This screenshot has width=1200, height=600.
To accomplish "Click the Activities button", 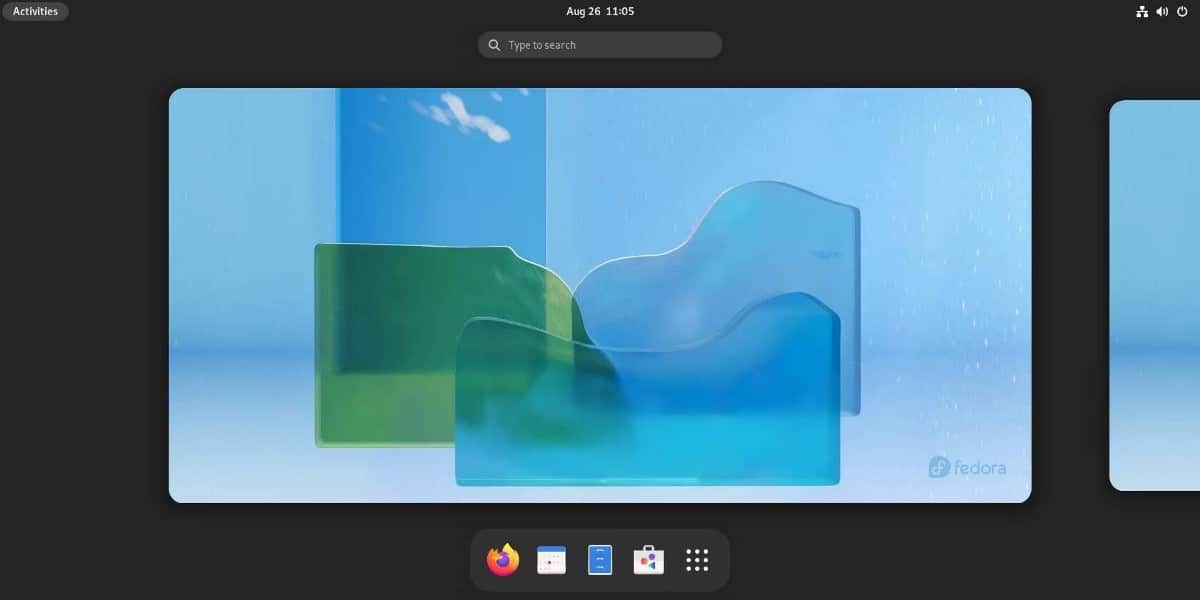I will tap(35, 11).
